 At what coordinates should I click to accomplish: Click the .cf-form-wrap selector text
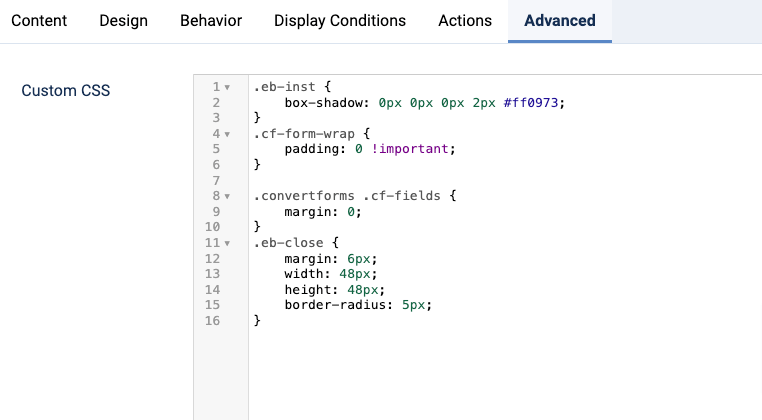[x=304, y=134]
